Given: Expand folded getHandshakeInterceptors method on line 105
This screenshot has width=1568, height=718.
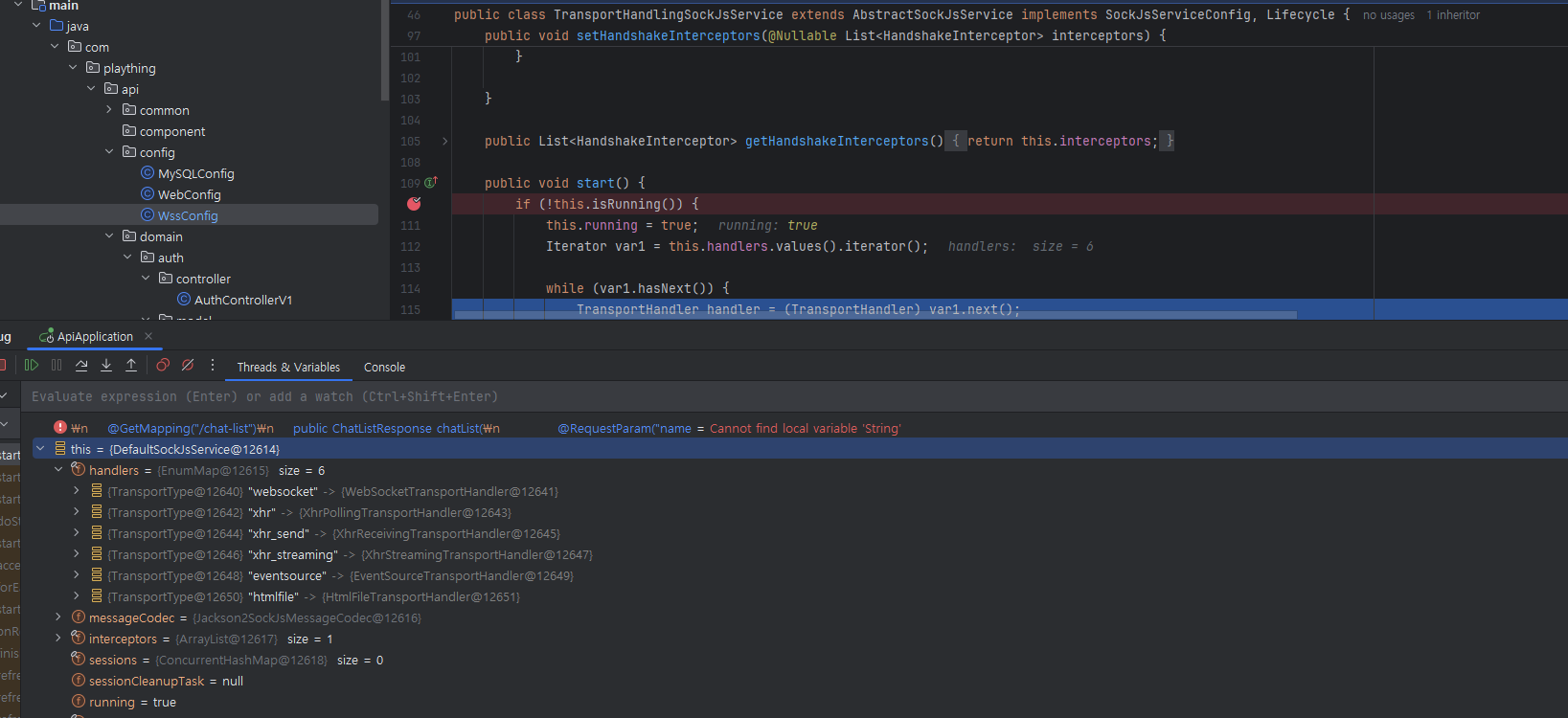Looking at the screenshot, I should pyautogui.click(x=444, y=141).
